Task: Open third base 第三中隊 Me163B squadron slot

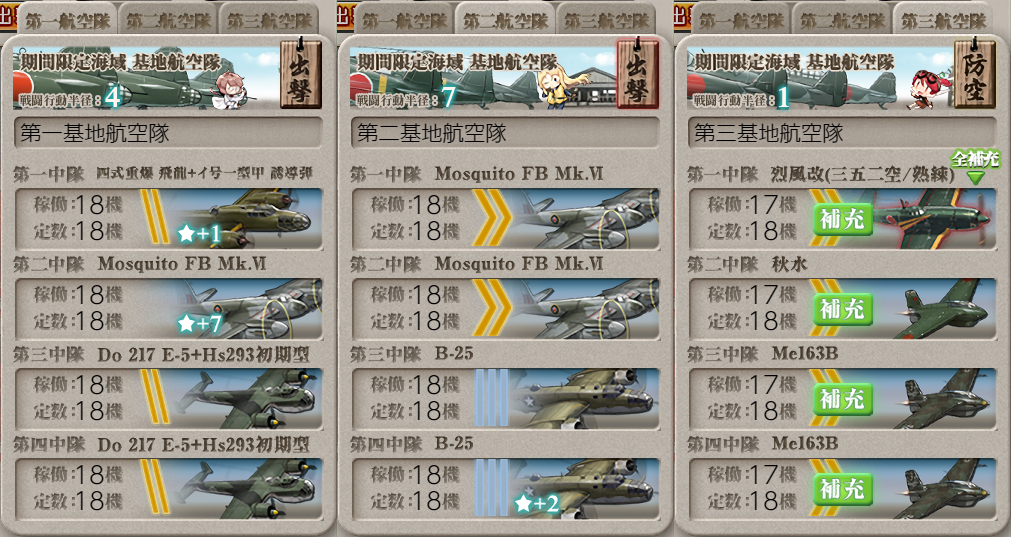Action: 842,398
